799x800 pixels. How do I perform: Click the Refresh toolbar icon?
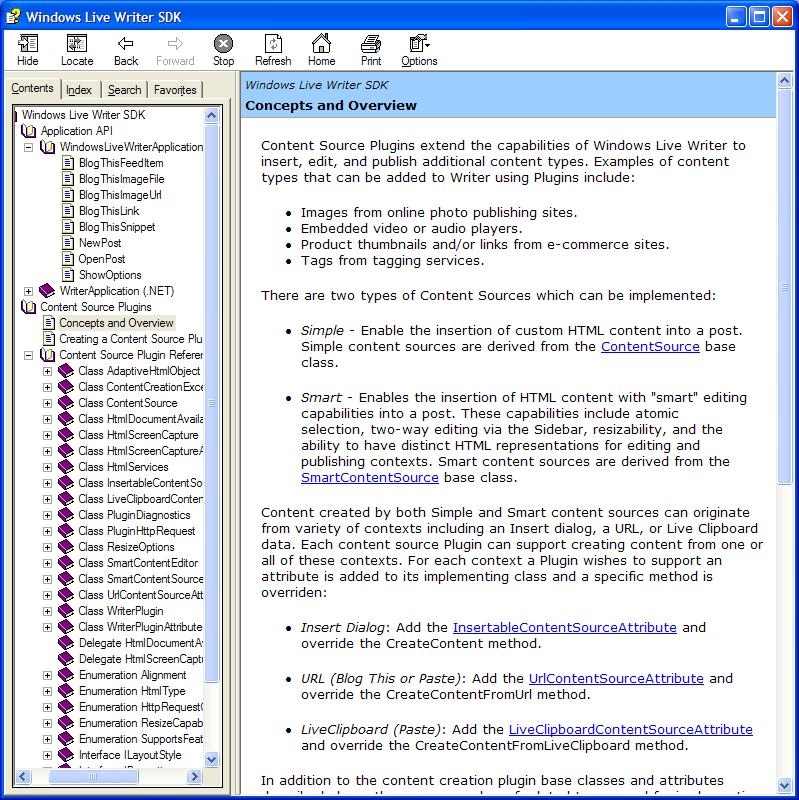tap(273, 43)
